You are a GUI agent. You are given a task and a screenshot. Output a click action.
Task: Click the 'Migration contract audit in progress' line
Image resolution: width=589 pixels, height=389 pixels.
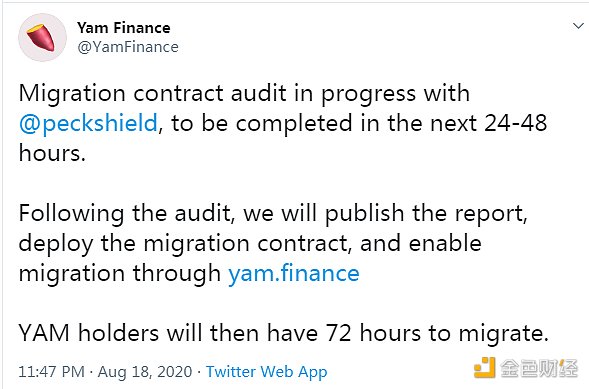(244, 93)
